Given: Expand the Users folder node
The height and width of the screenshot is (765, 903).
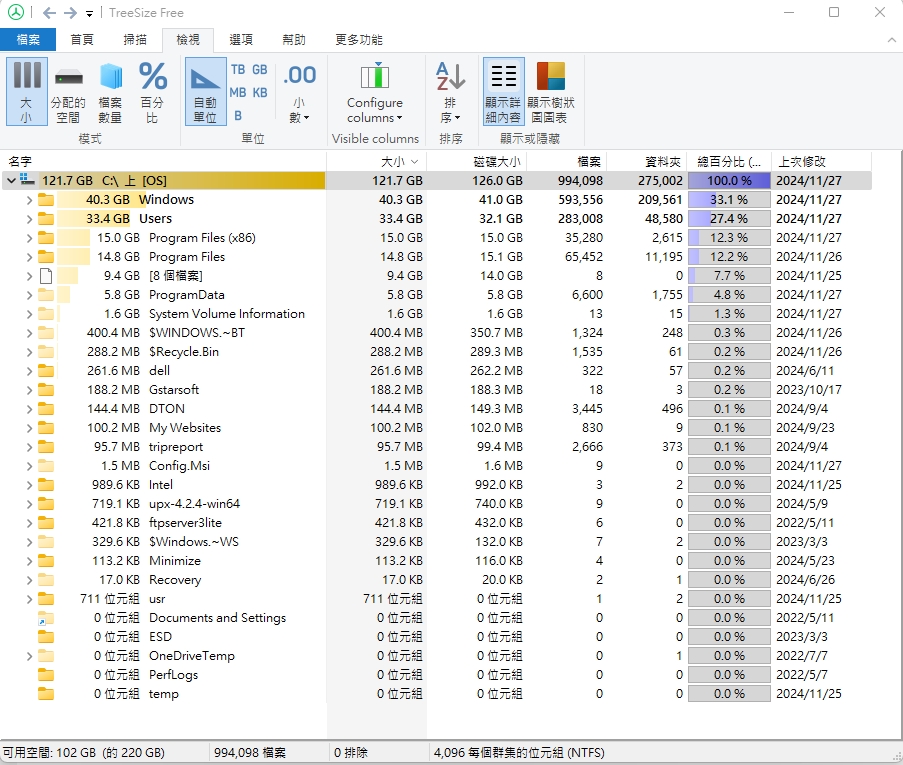Looking at the screenshot, I should click(x=29, y=219).
